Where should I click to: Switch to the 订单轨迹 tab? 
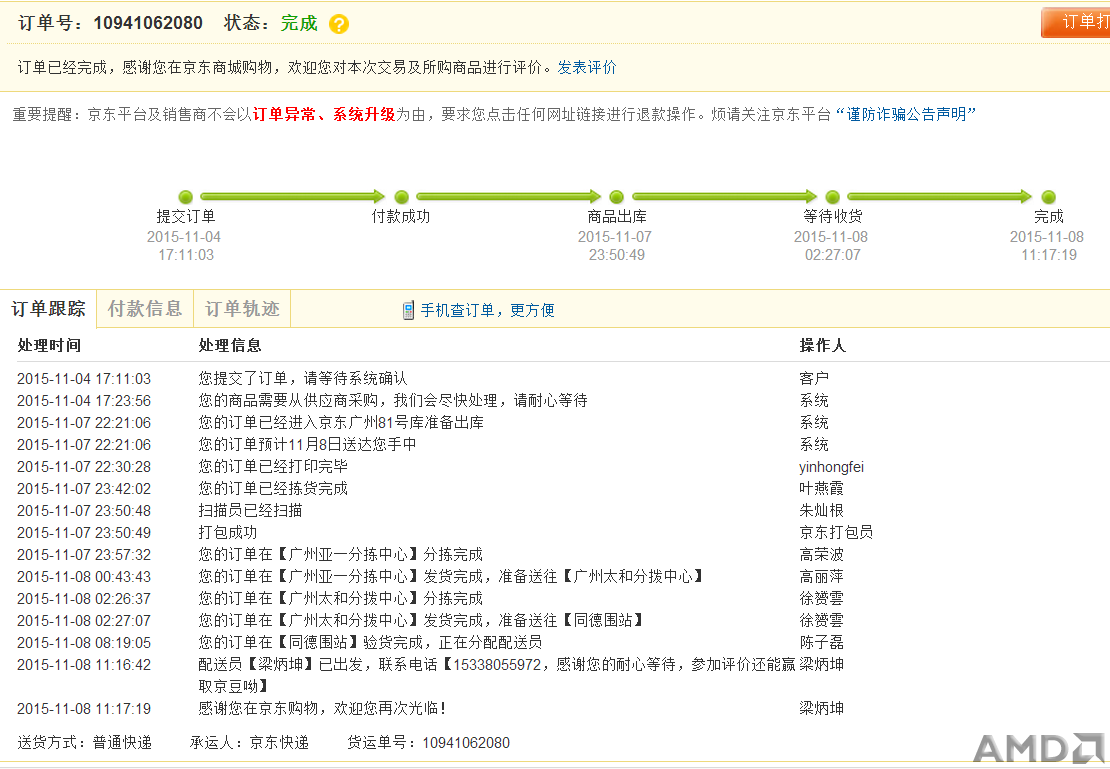tap(242, 309)
